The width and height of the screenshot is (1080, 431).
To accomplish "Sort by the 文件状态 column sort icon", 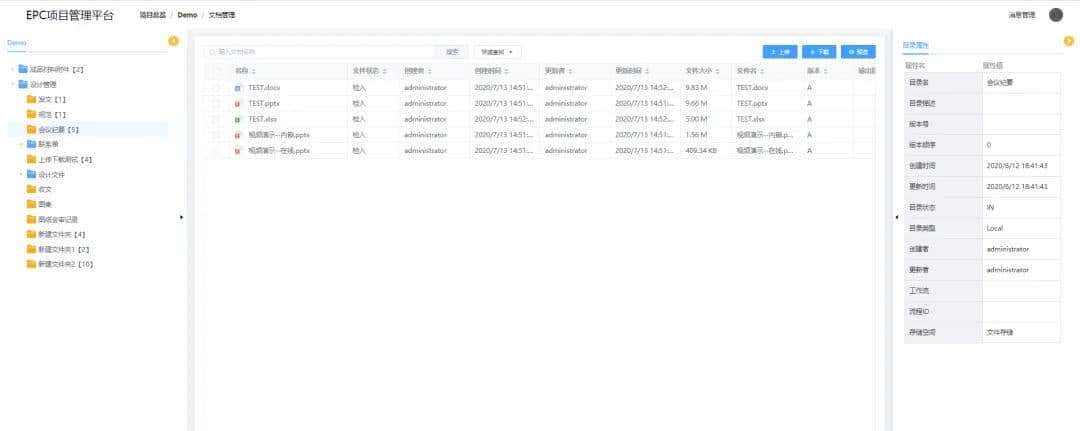I will pos(384,71).
